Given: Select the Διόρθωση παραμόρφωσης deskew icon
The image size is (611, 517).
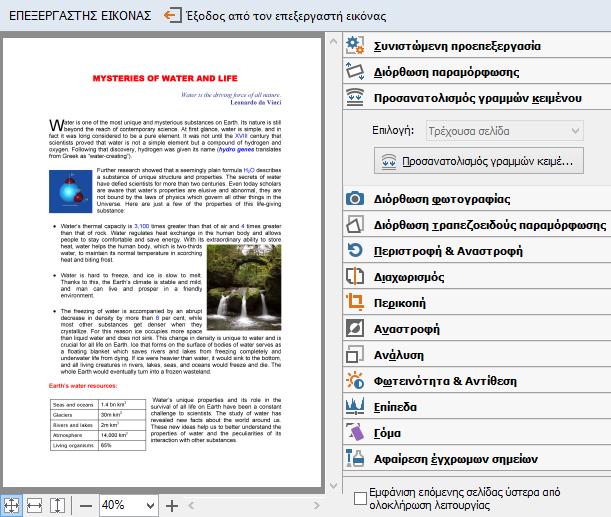Looking at the screenshot, I should [355, 71].
